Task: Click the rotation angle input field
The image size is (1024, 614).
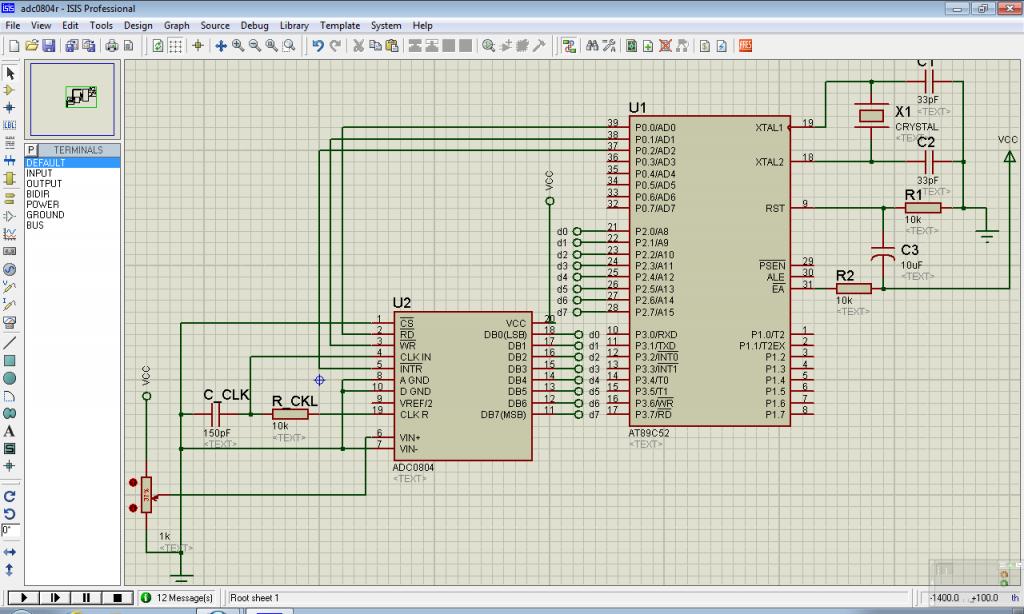Action: (x=10, y=530)
